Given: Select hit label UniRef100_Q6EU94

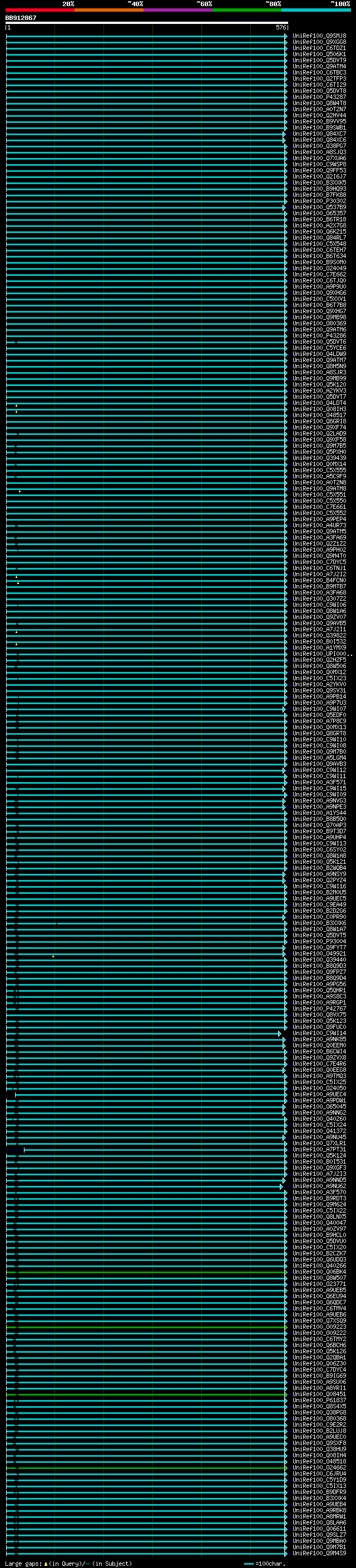Looking at the screenshot, I should [319, 1297].
